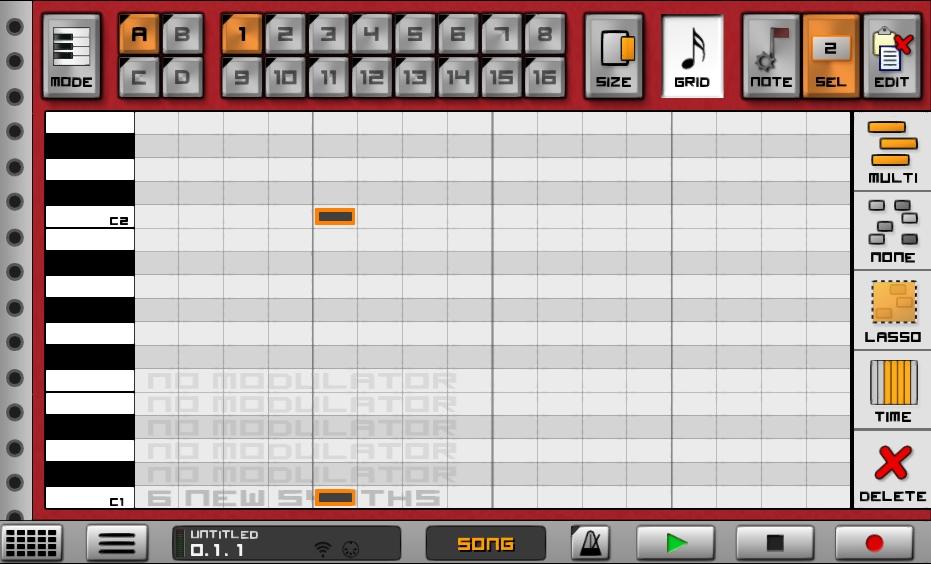Image resolution: width=931 pixels, height=564 pixels.
Task: Select pattern 9
Action: click(x=242, y=77)
